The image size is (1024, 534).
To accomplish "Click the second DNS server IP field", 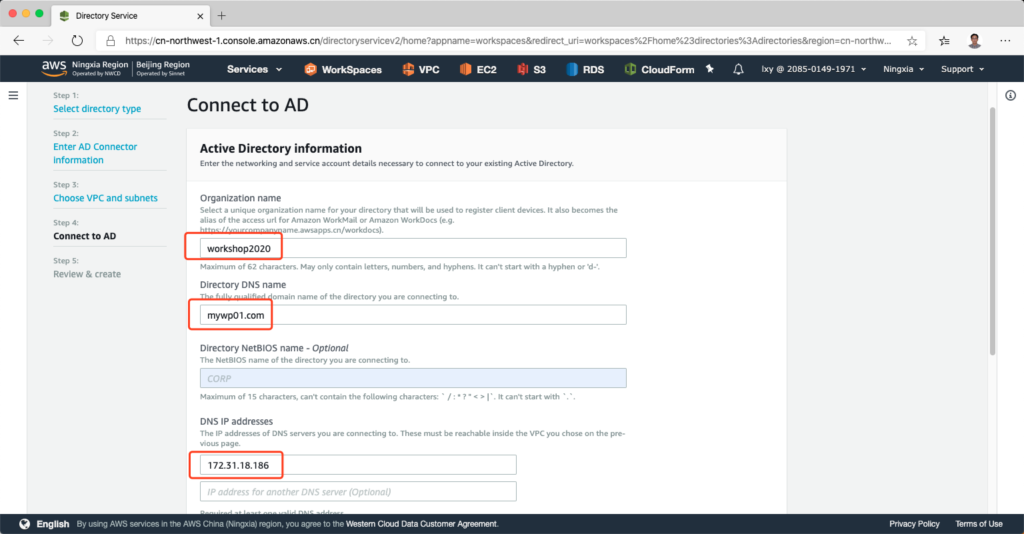I will pyautogui.click(x=358, y=491).
